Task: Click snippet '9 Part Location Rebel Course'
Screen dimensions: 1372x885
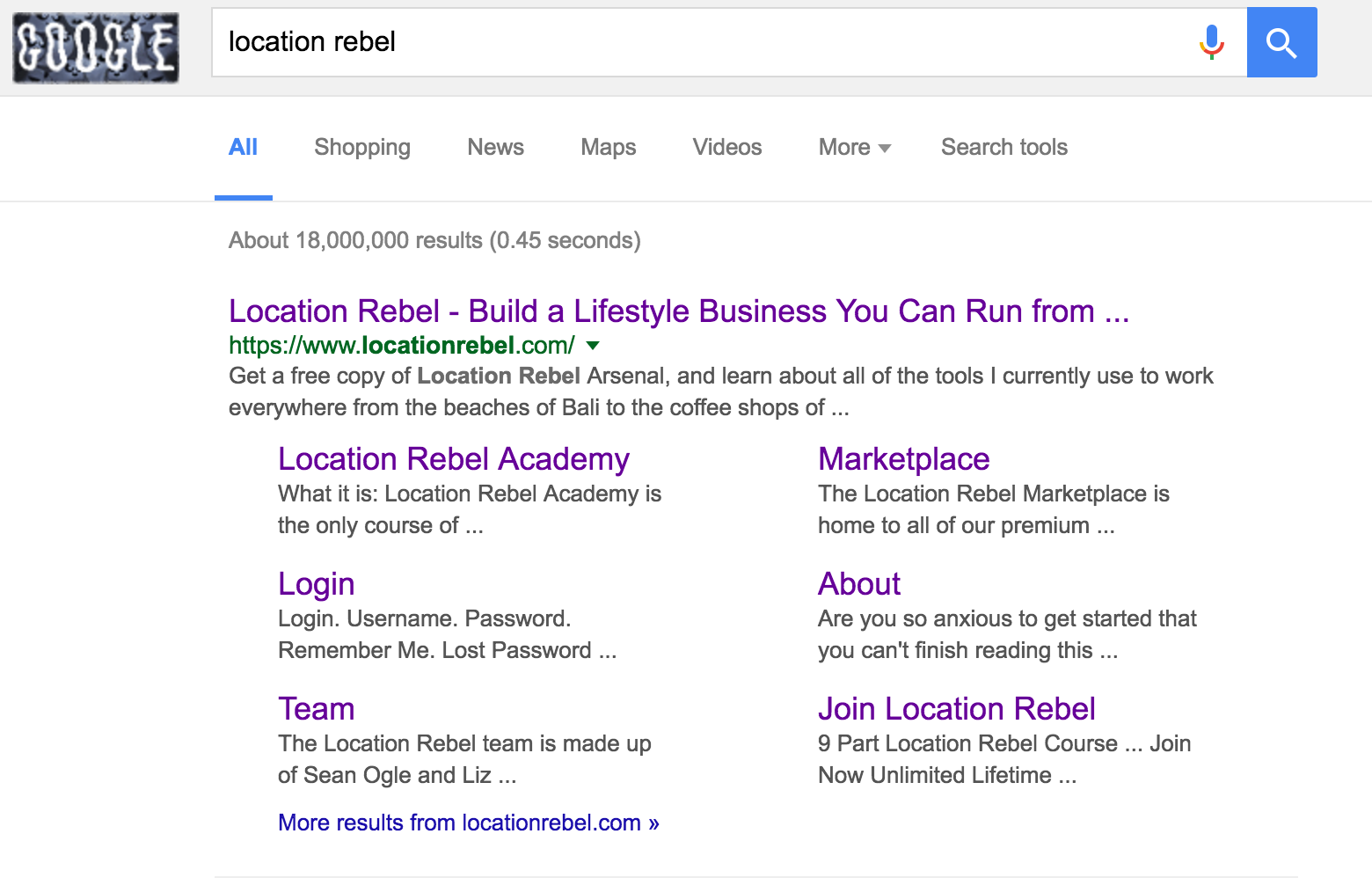Action: tap(967, 743)
